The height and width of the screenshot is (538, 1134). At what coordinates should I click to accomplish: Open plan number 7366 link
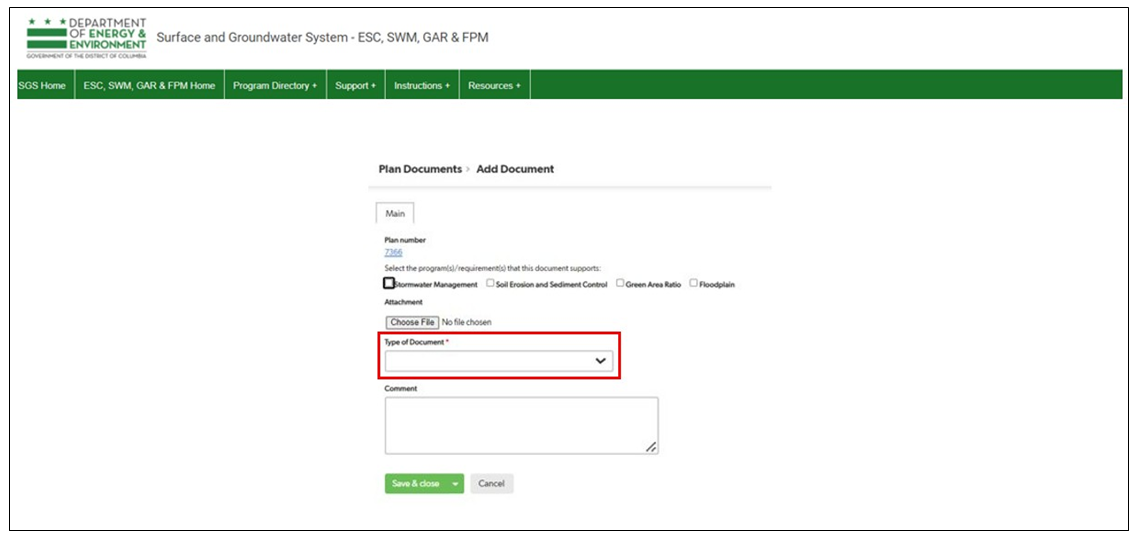click(x=393, y=252)
